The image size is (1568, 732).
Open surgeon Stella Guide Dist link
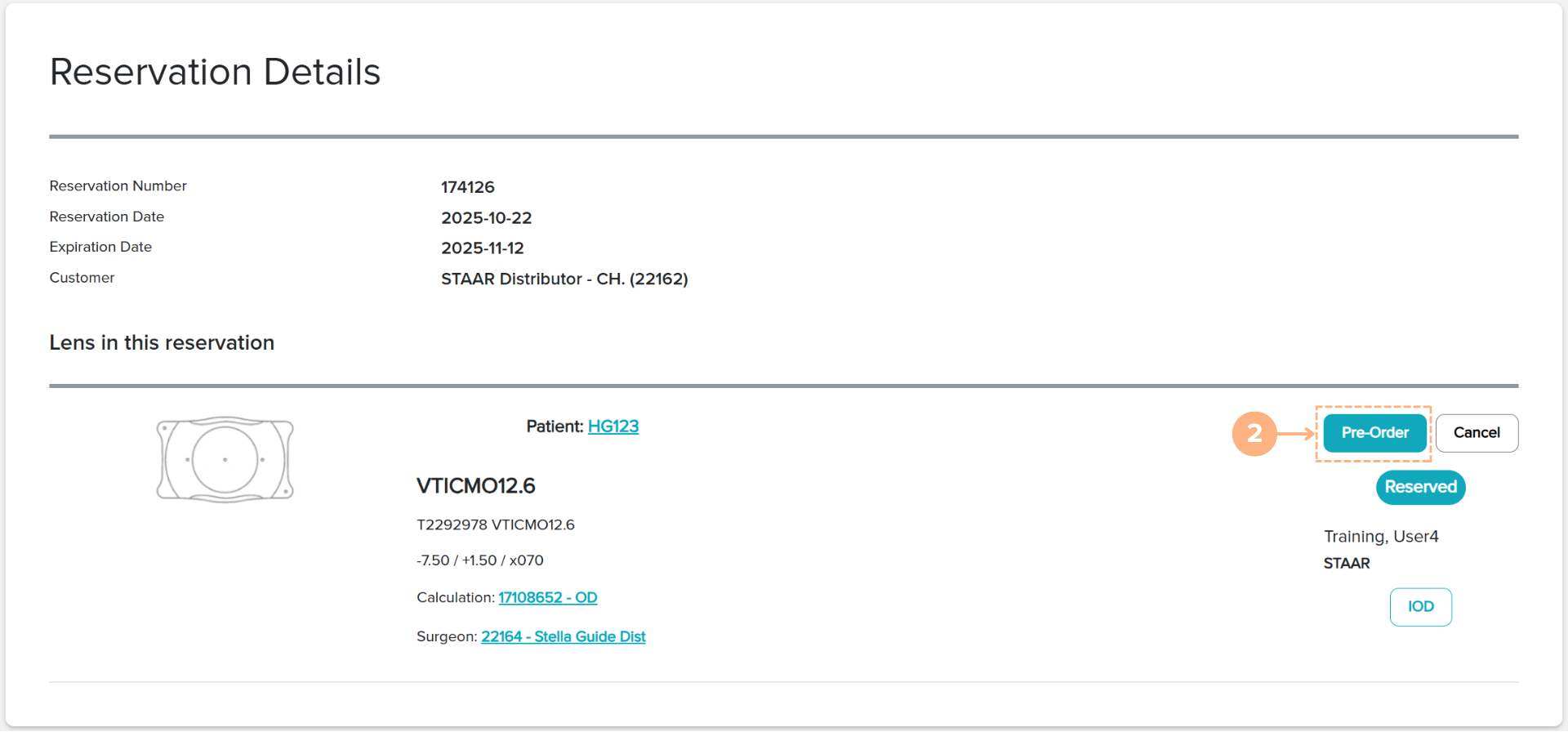[563, 637]
